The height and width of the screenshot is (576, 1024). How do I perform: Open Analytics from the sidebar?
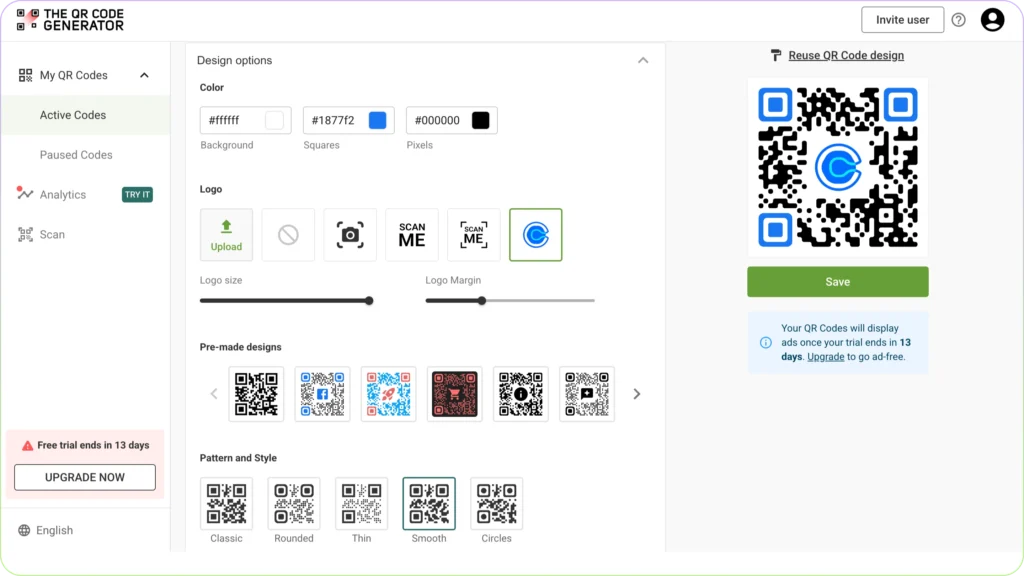pos(62,194)
